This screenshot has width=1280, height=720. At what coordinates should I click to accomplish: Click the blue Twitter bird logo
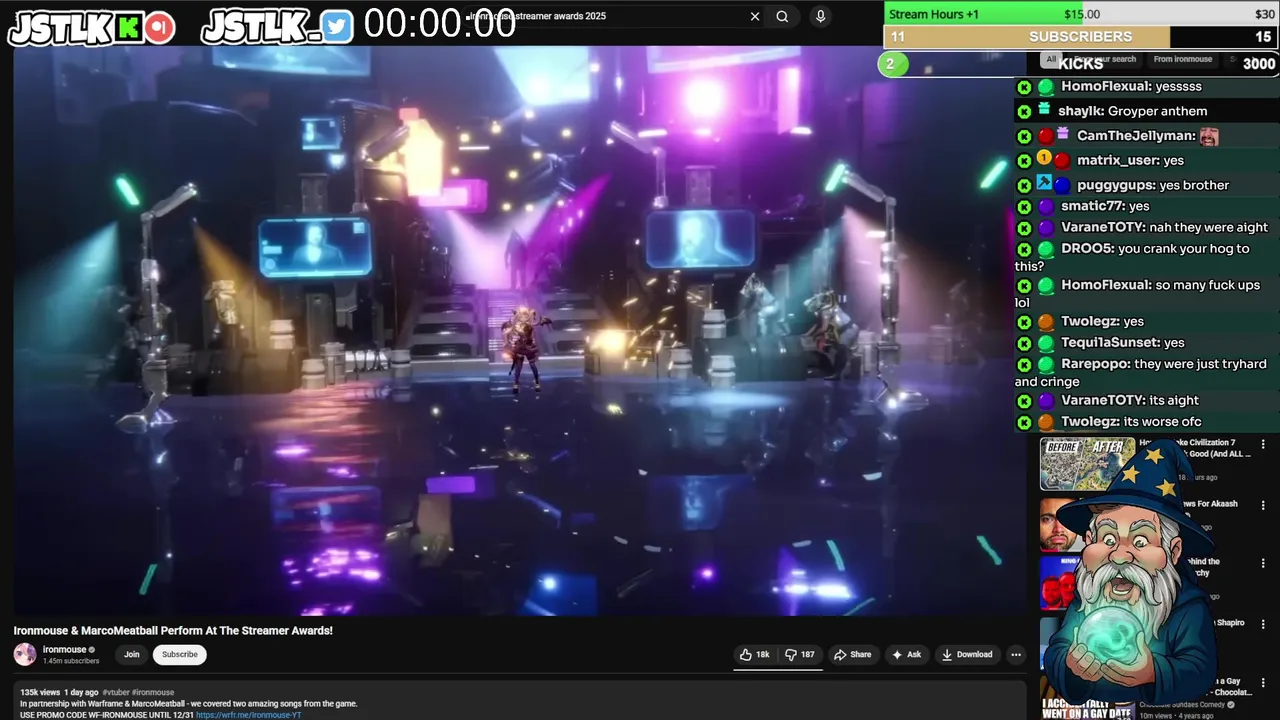coord(337,26)
